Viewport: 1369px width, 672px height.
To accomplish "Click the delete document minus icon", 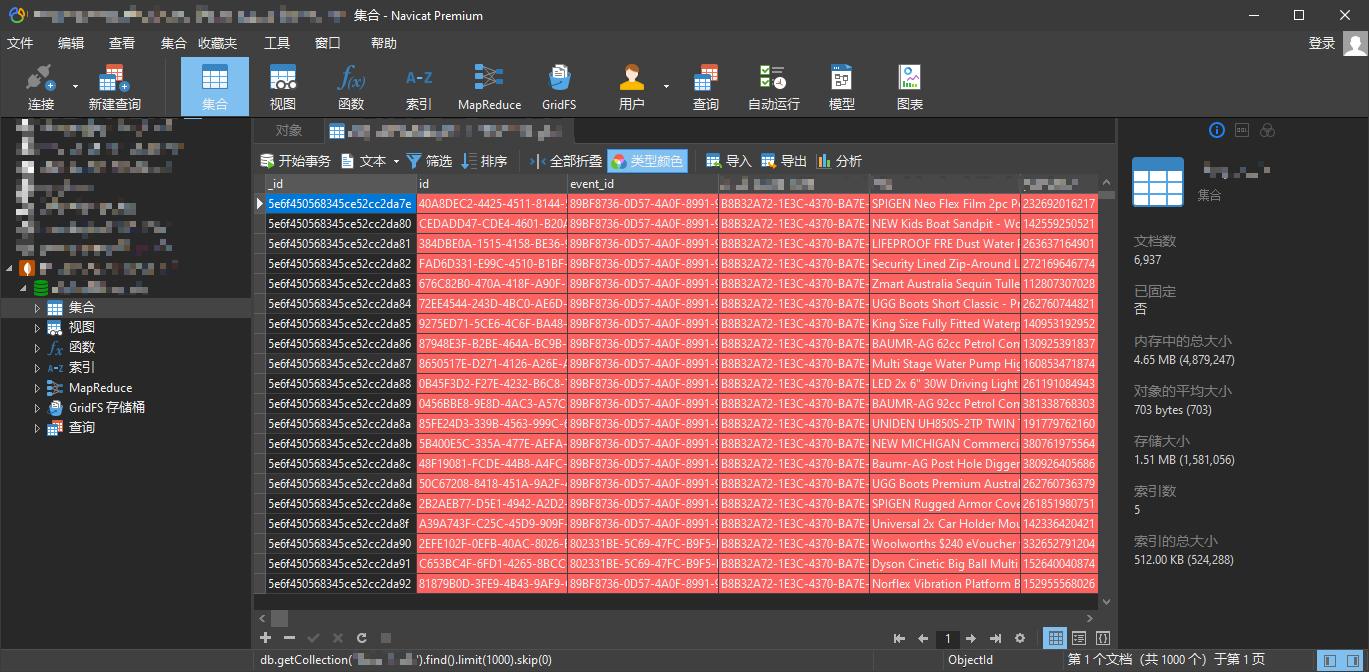I will coord(289,638).
